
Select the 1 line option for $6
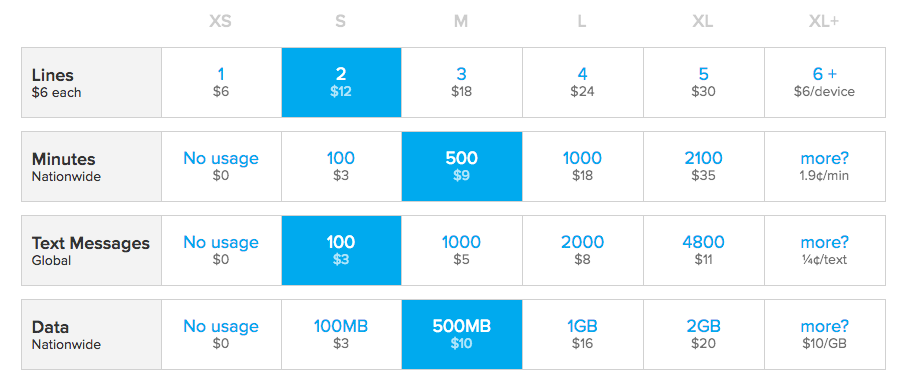coord(222,83)
